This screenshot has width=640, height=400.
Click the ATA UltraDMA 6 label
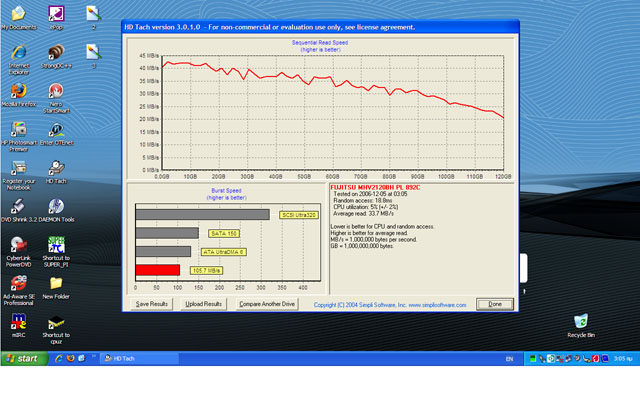coord(223,252)
